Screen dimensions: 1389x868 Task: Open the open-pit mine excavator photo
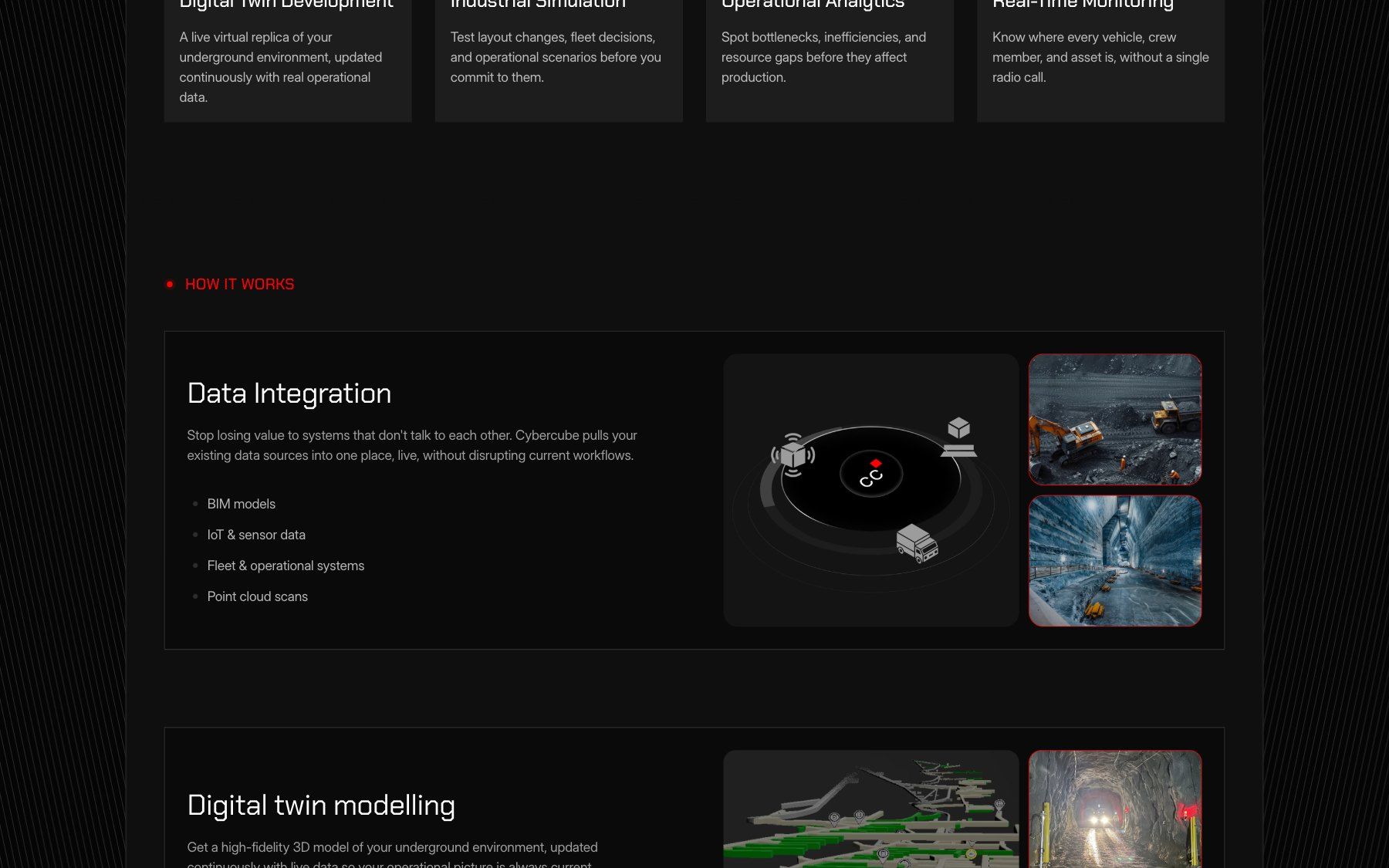pos(1115,420)
